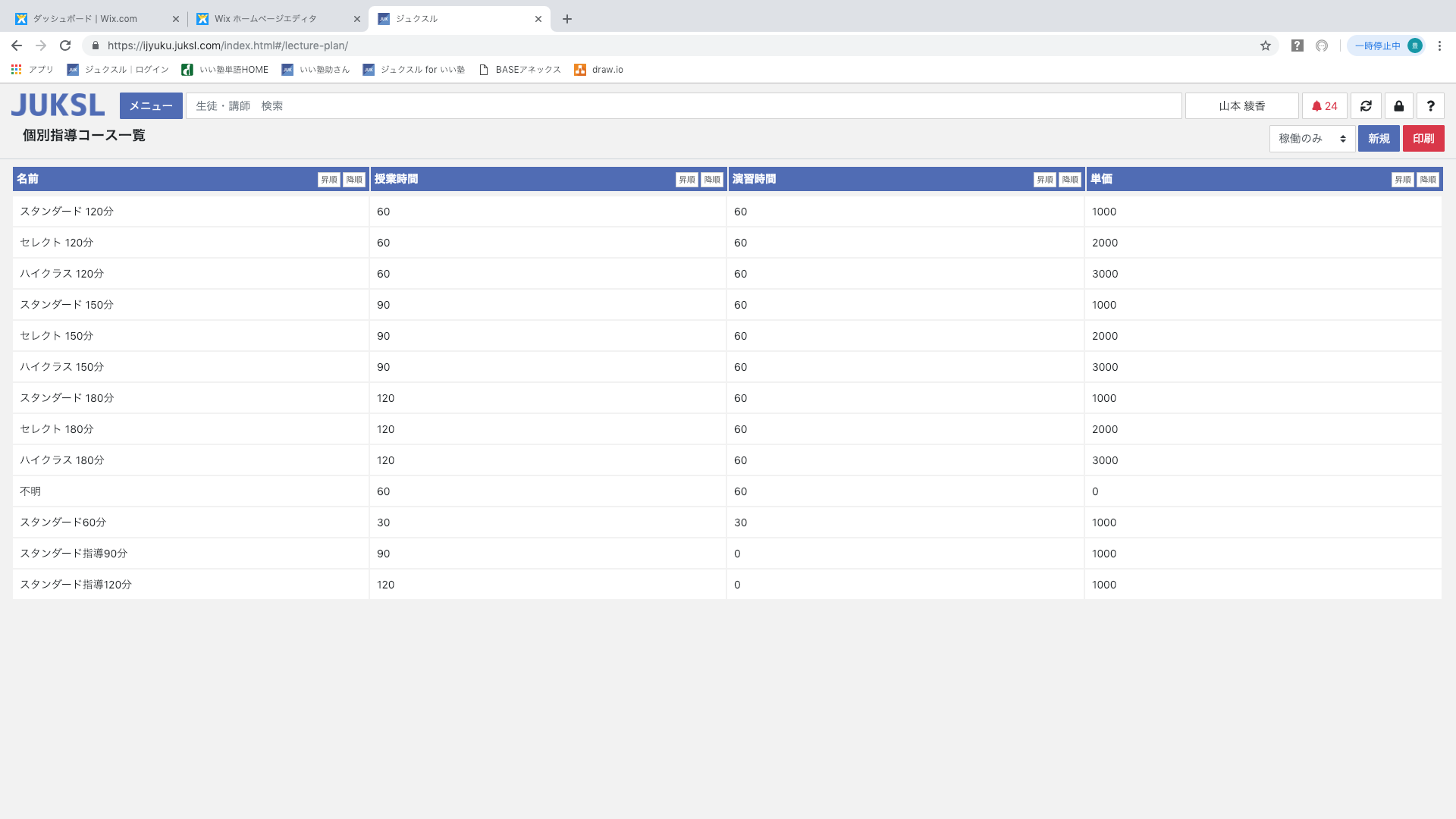Sort 授業時間 column descending with 降順
Viewport: 1456px width, 819px height.
click(712, 180)
